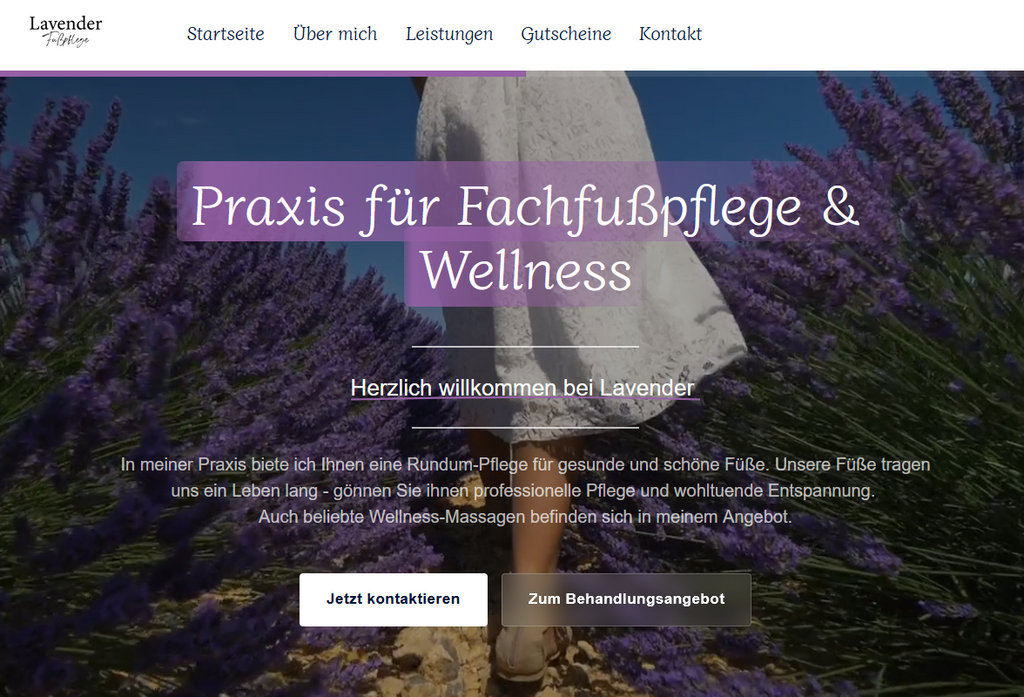
Task: Click the Jetzt kontaktieren button
Action: [393, 599]
